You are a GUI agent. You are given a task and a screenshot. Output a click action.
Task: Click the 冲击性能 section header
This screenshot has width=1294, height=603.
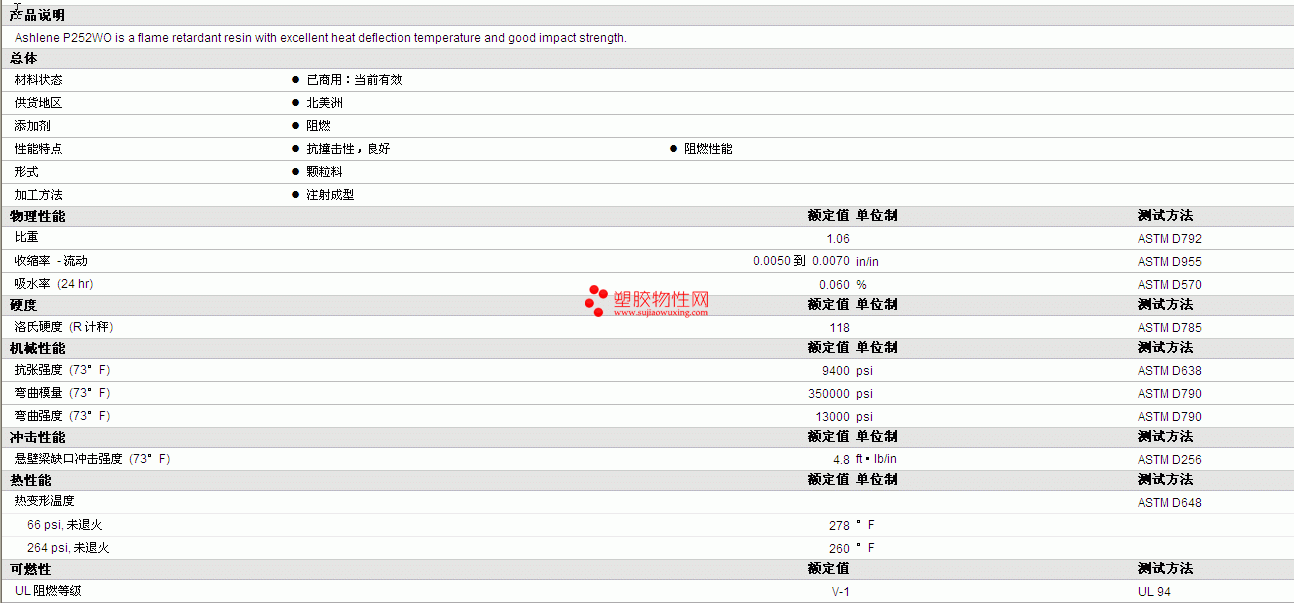[x=38, y=437]
